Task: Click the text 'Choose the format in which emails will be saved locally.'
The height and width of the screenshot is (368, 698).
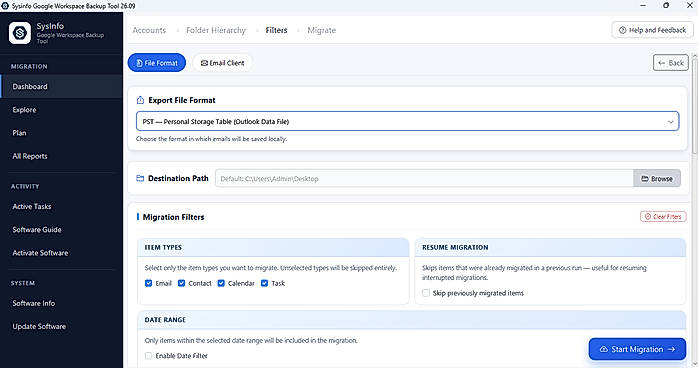Action: point(211,139)
